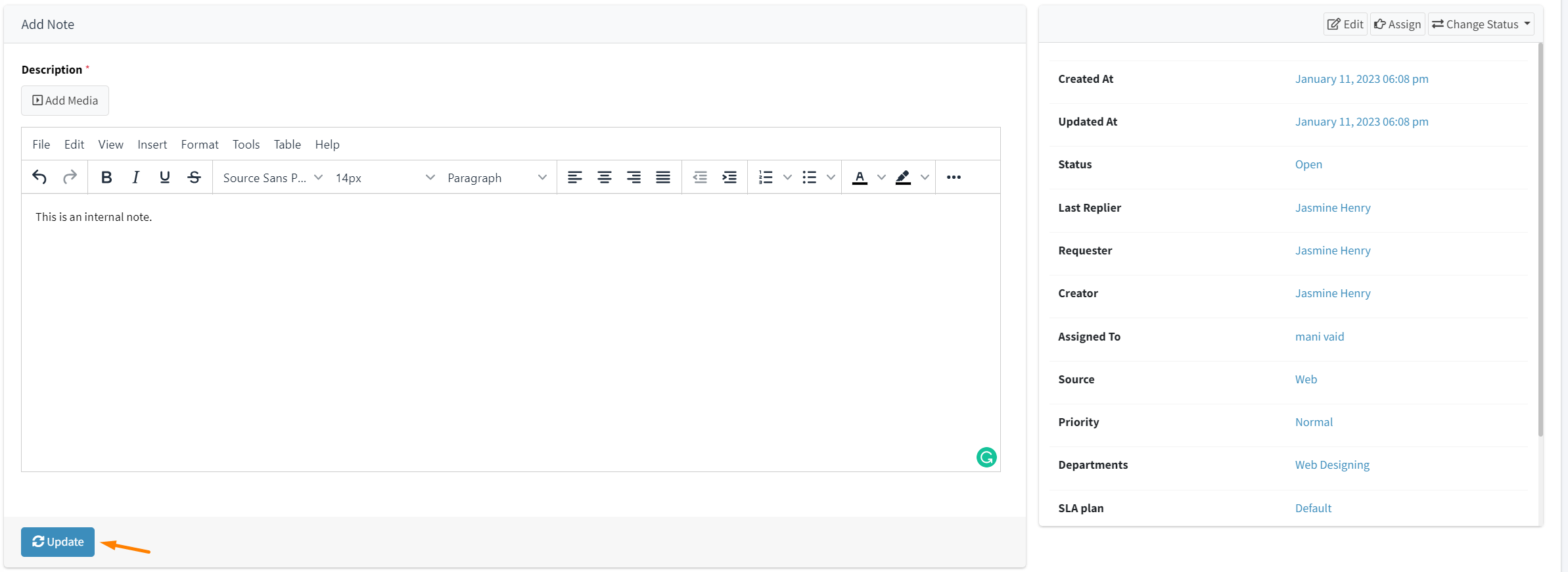This screenshot has width=1568, height=572.
Task: Open the Grammarly icon in editor
Action: click(x=986, y=457)
